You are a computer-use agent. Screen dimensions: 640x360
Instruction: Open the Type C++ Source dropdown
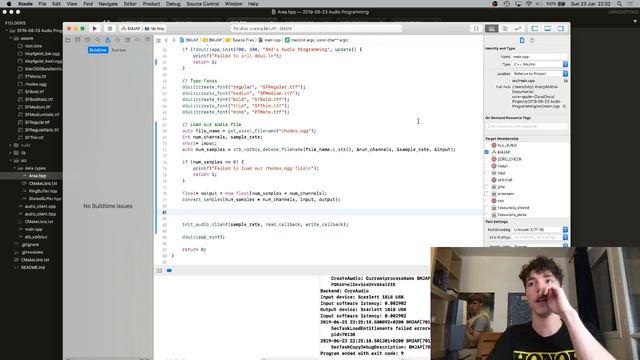point(540,64)
